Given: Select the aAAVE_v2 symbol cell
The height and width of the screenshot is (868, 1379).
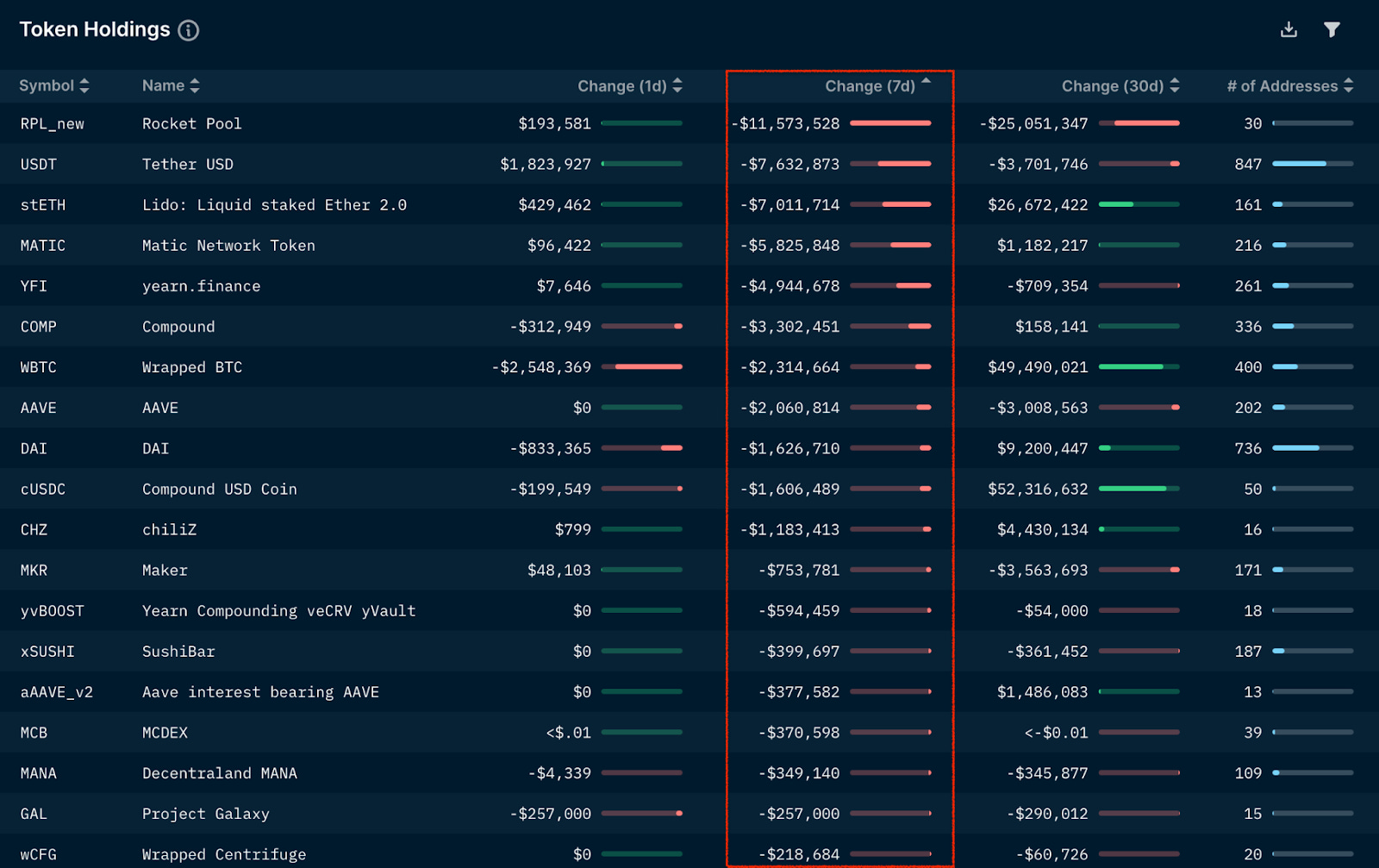Looking at the screenshot, I should (x=57, y=692).
